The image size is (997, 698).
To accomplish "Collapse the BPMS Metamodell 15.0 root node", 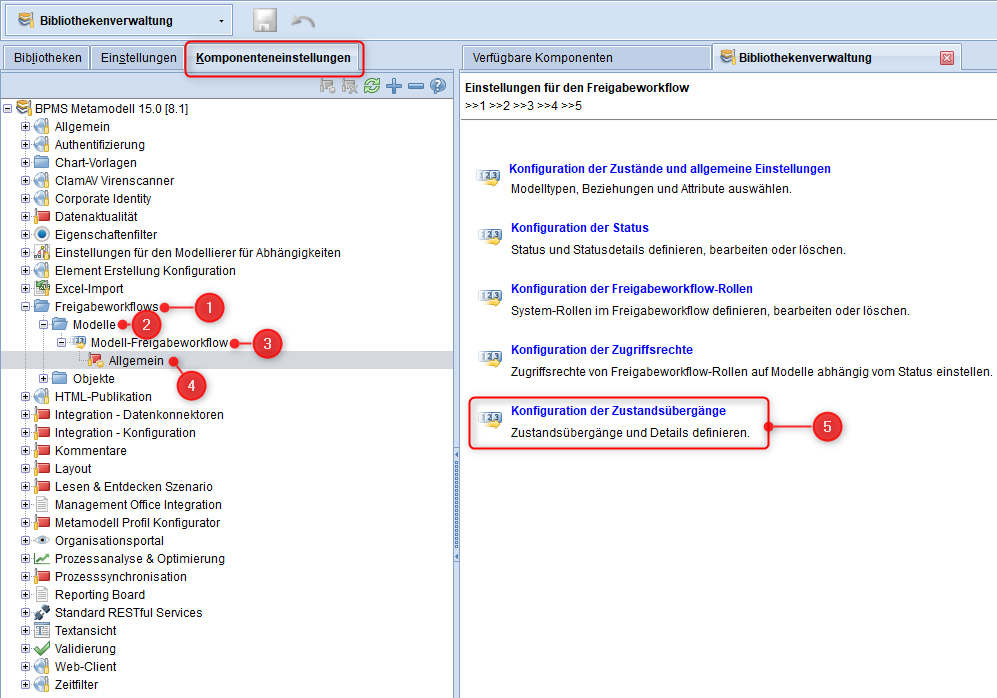I will (8, 109).
